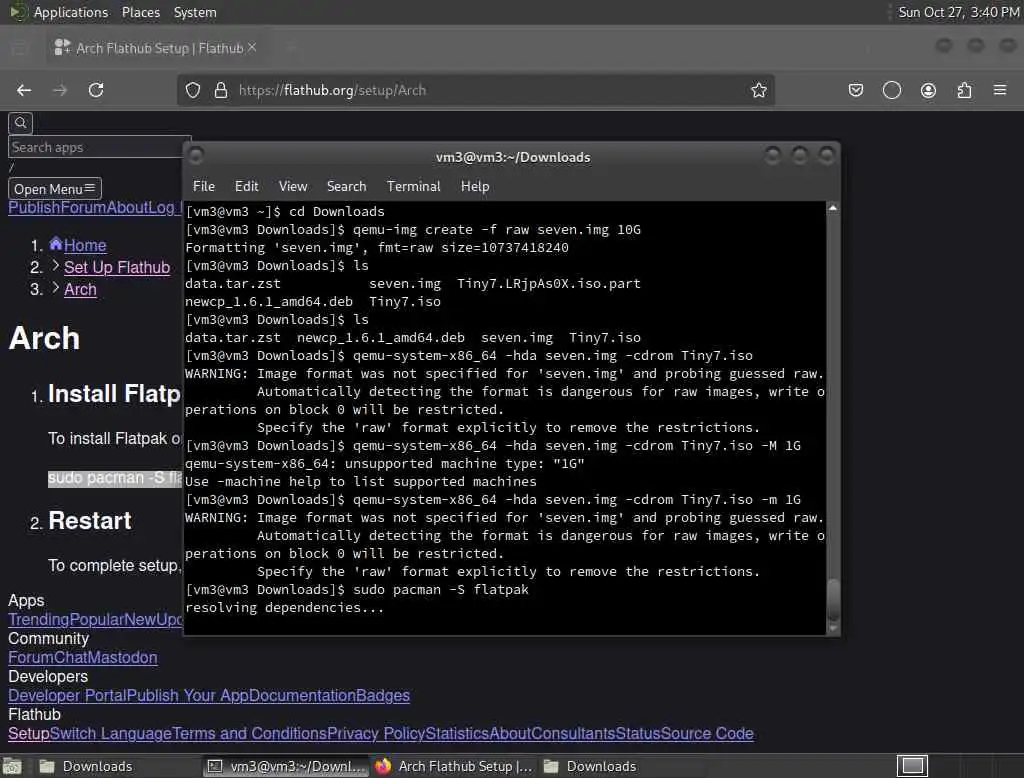Viewport: 1024px width, 778px height.
Task: Open the Developer Portal link
Action: tap(67, 695)
